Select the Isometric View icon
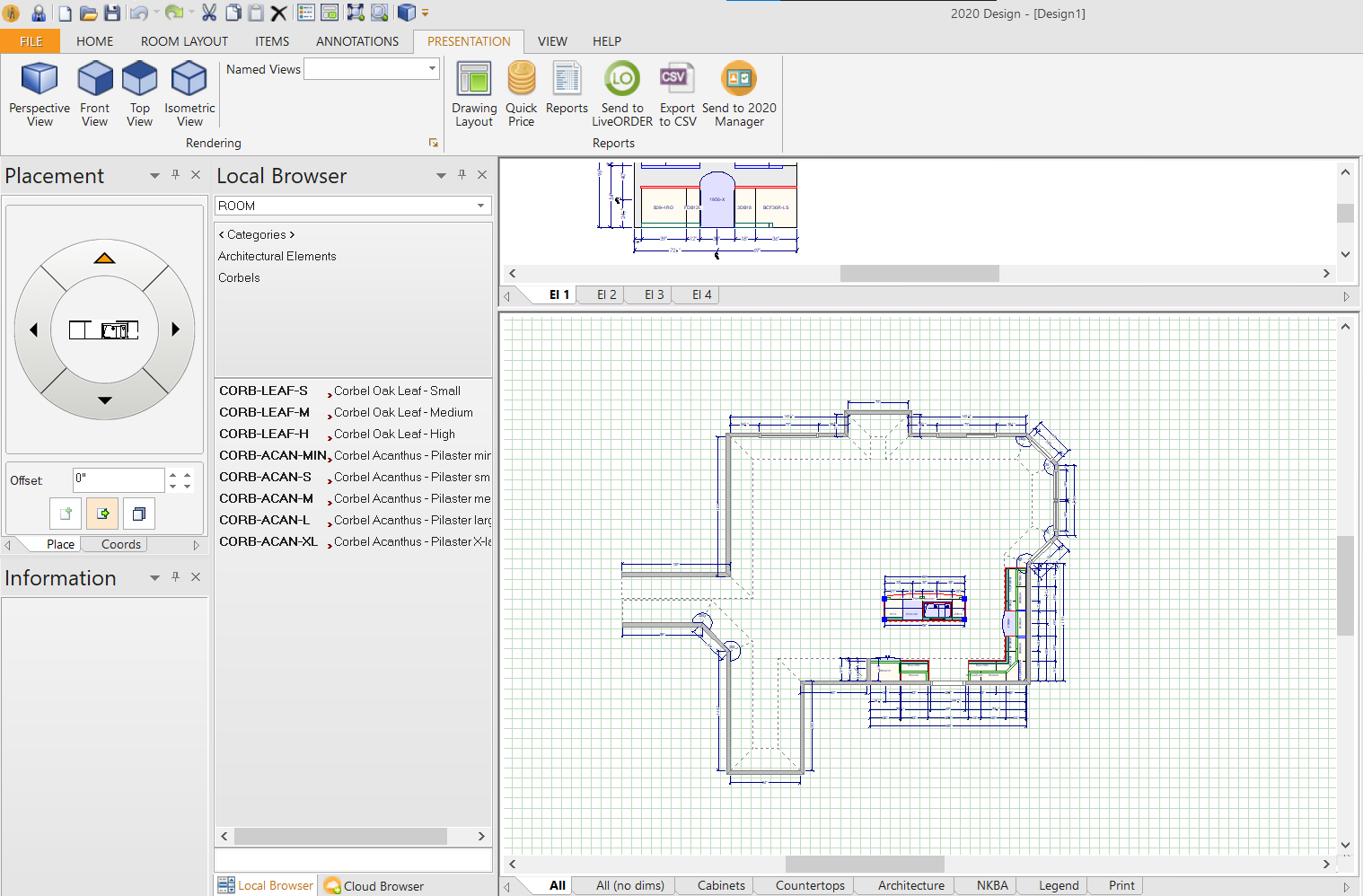Image resolution: width=1363 pixels, height=896 pixels. pos(189,93)
